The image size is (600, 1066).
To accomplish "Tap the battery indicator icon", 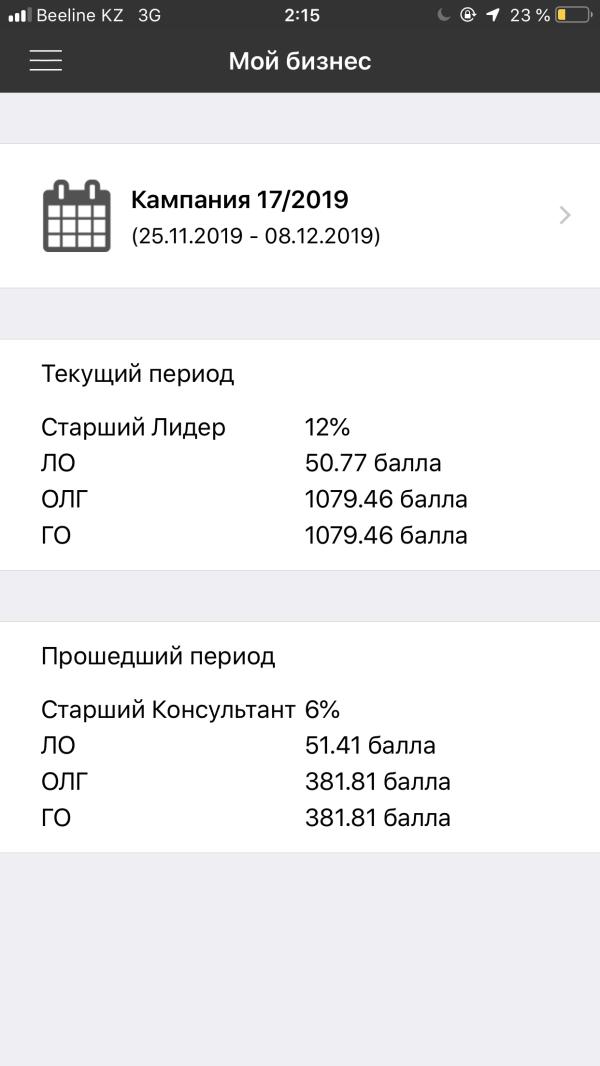I will [573, 15].
